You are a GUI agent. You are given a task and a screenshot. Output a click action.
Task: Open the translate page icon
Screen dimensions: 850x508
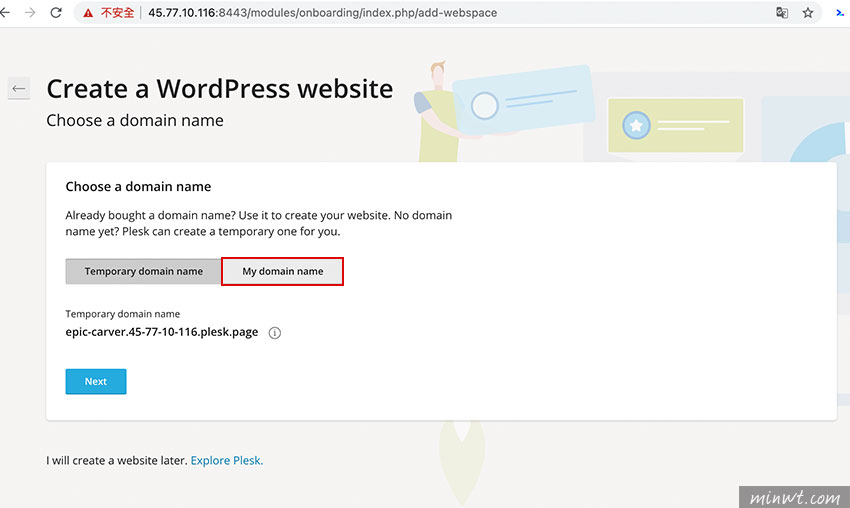pyautogui.click(x=782, y=12)
